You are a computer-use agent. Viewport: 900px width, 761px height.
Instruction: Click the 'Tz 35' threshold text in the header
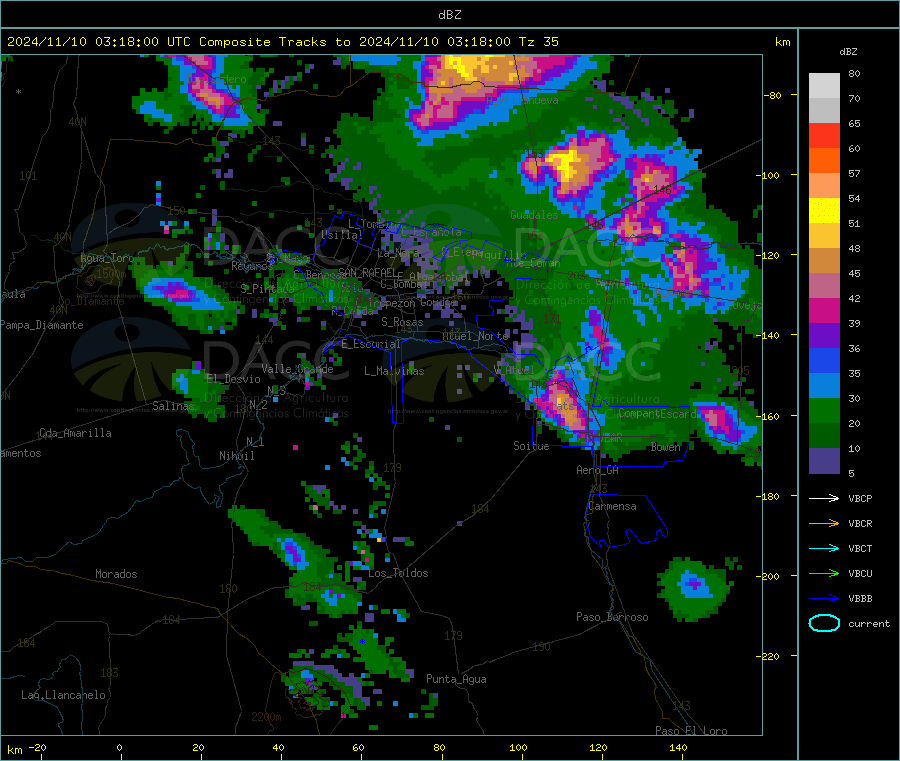pyautogui.click(x=538, y=42)
